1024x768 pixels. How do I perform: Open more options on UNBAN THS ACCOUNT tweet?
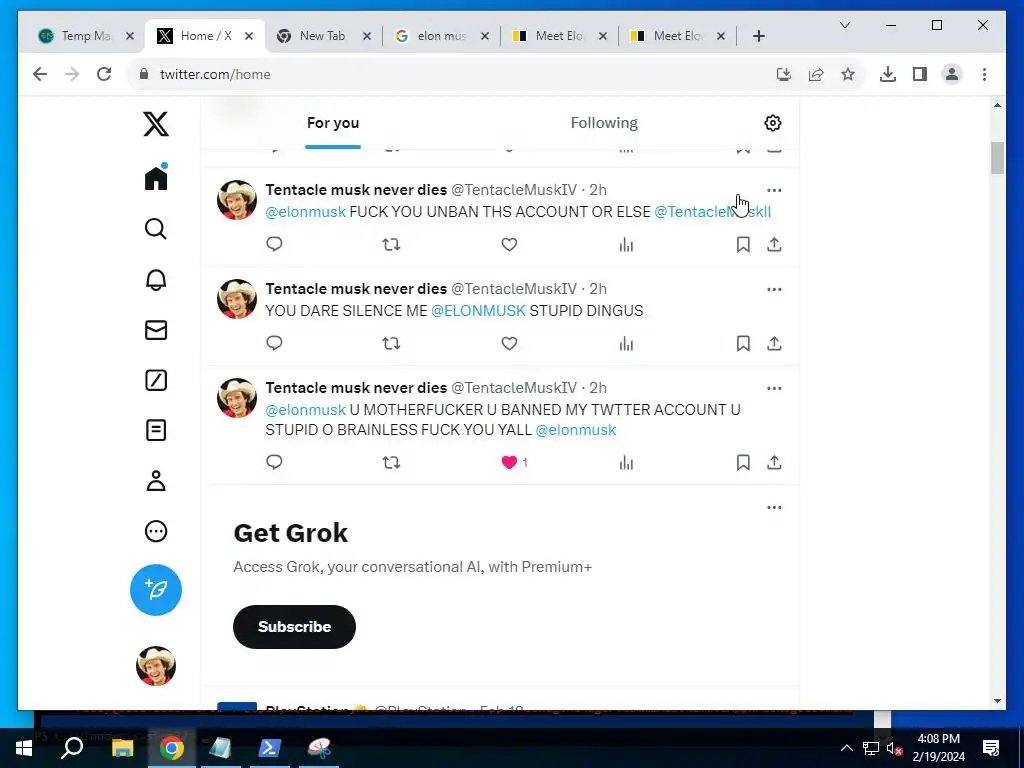(774, 190)
